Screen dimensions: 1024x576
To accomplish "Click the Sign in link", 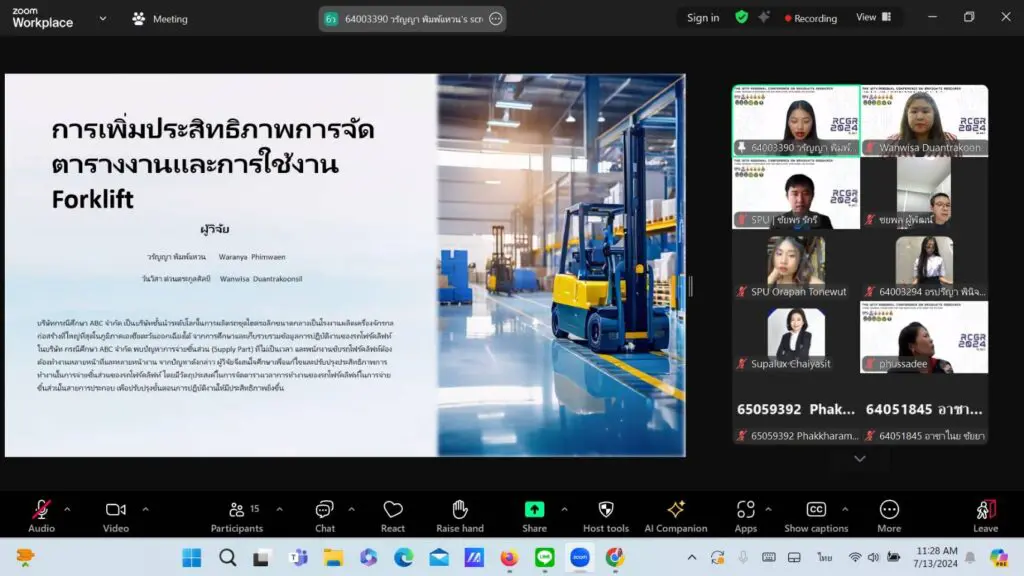I will click(703, 18).
